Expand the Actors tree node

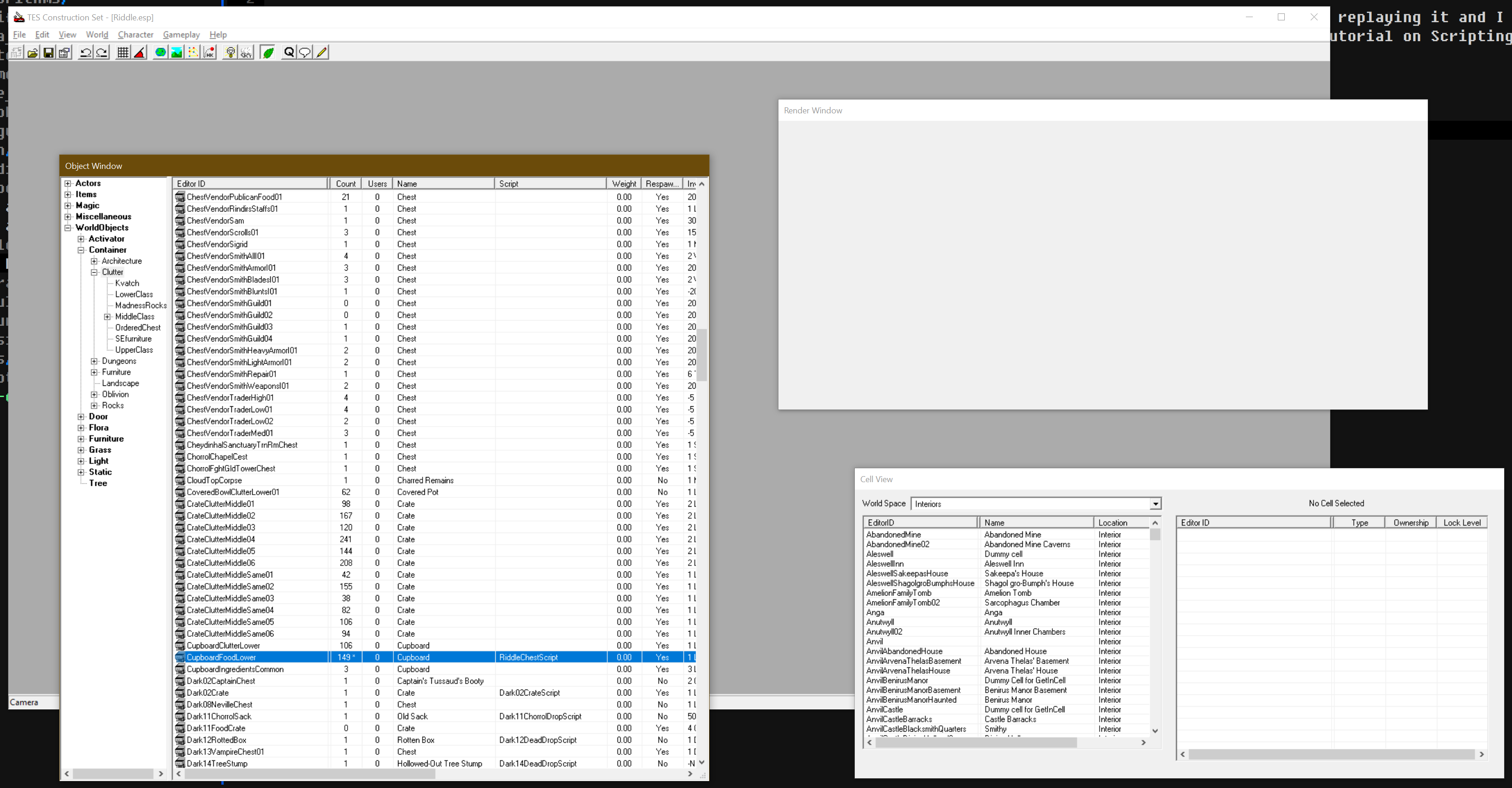pos(68,184)
